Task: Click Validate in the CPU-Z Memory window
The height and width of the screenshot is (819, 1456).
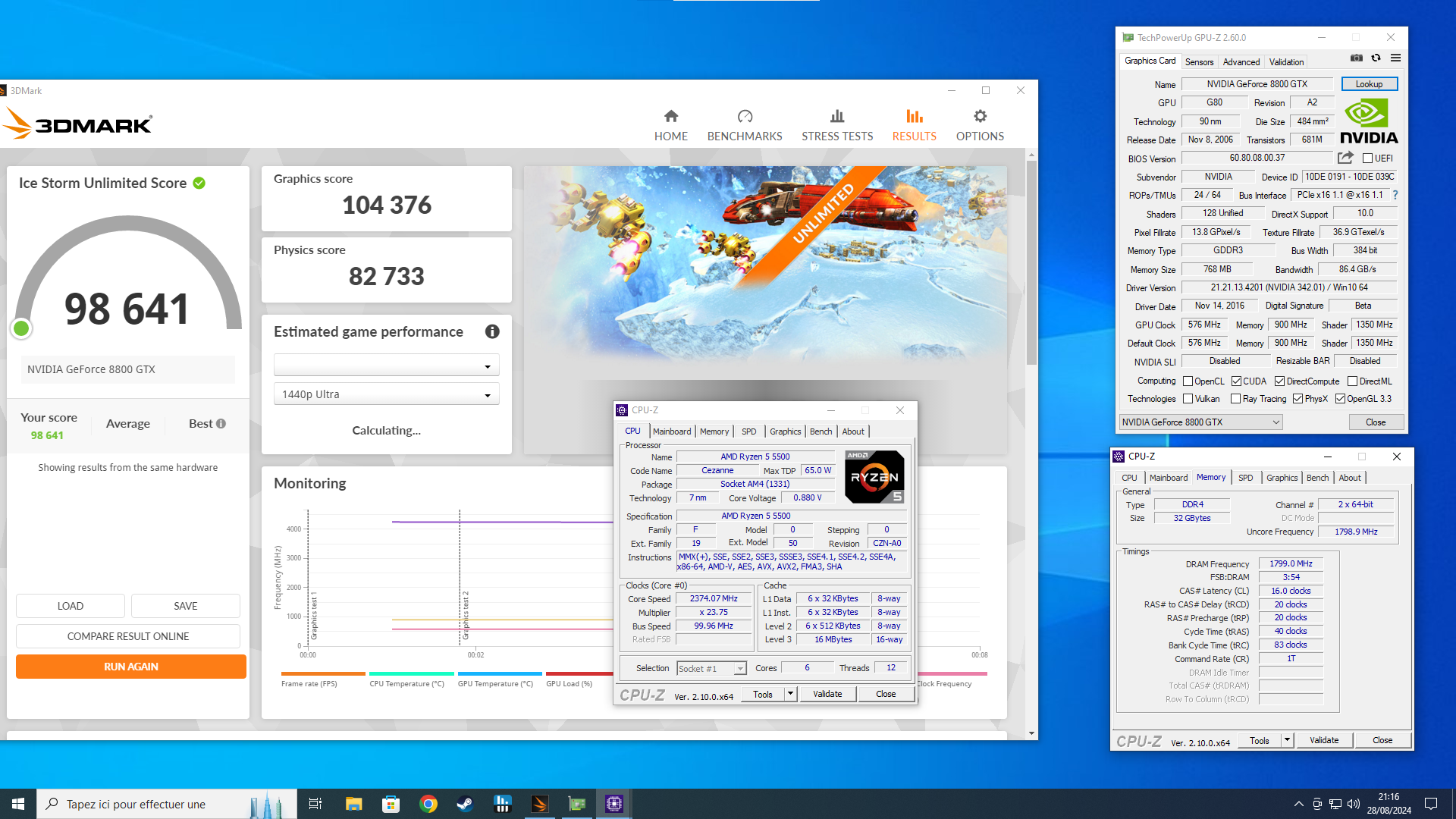Action: [x=1324, y=740]
